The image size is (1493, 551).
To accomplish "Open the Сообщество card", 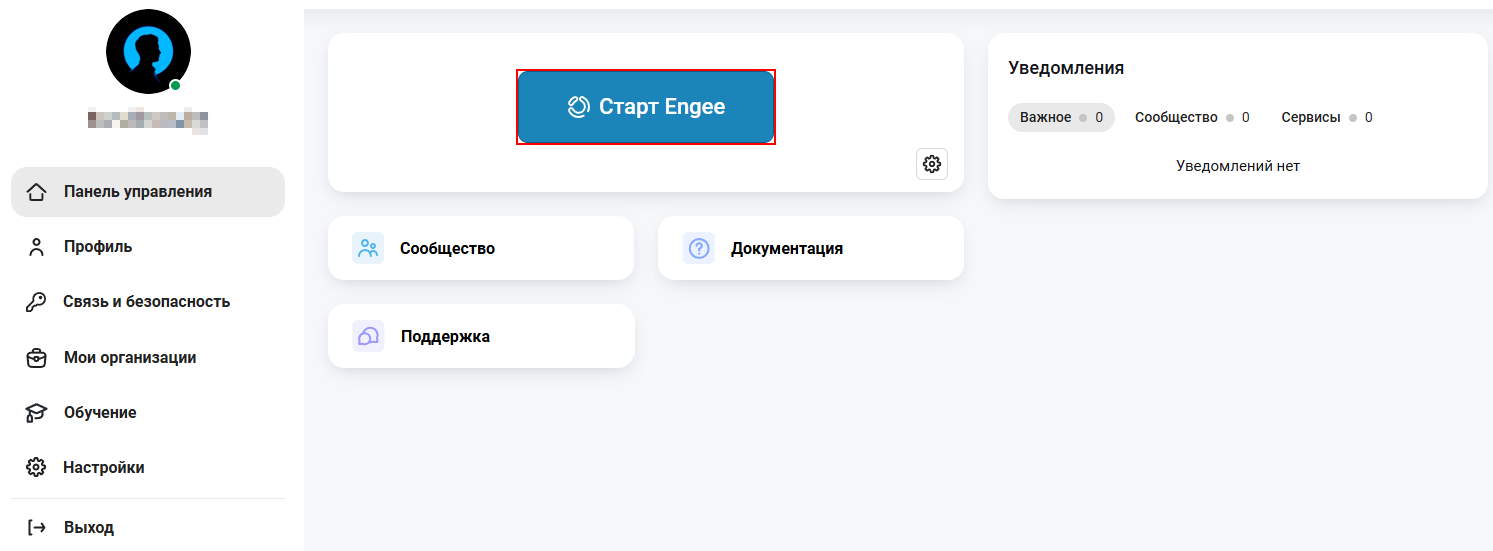I will (x=481, y=248).
